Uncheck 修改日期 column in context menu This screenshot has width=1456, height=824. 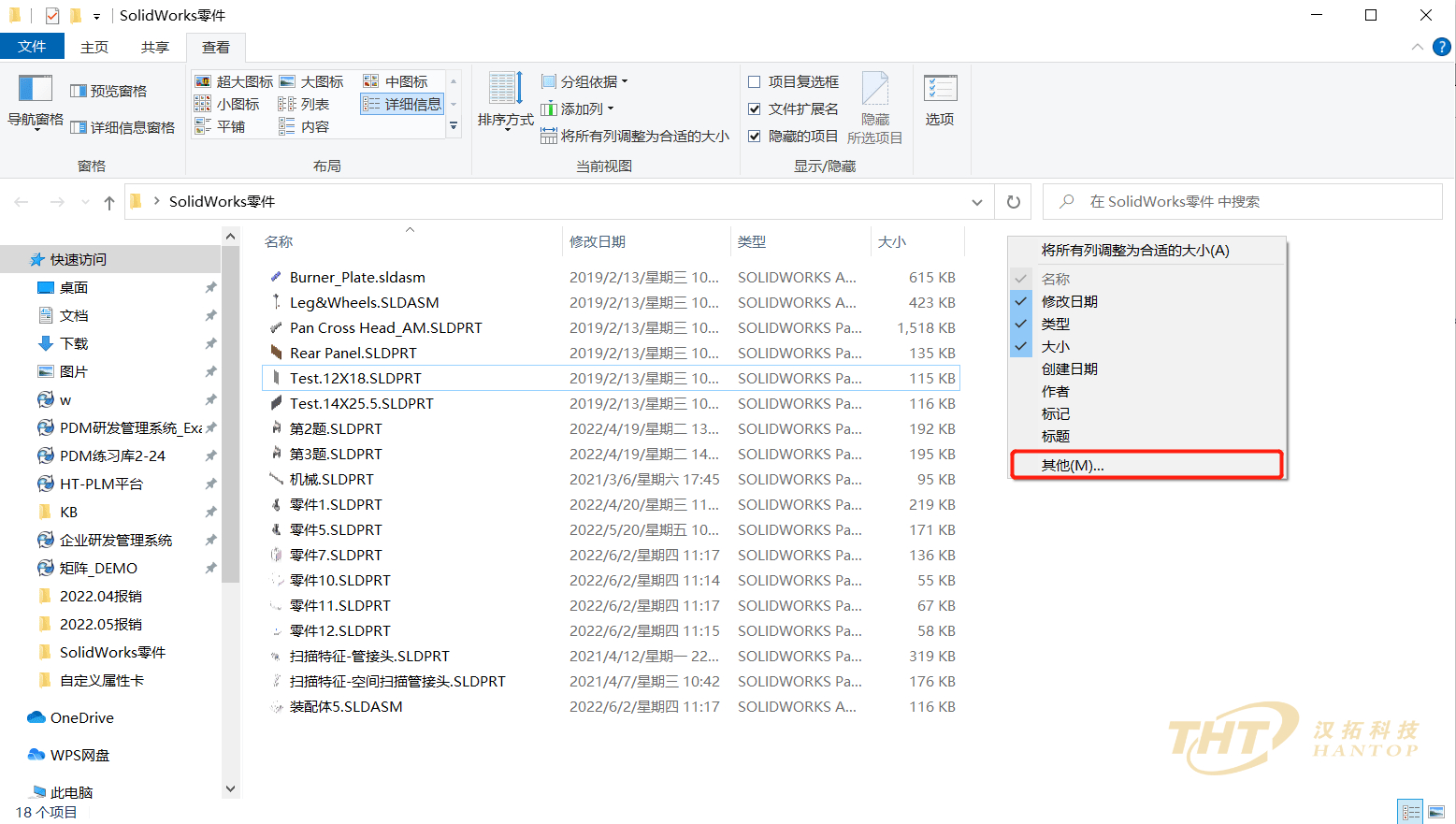(x=1146, y=301)
